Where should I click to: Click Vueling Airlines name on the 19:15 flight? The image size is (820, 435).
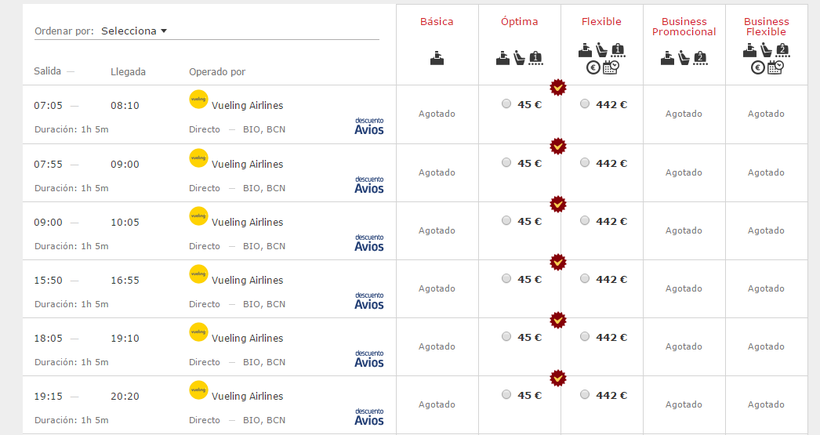click(x=247, y=396)
